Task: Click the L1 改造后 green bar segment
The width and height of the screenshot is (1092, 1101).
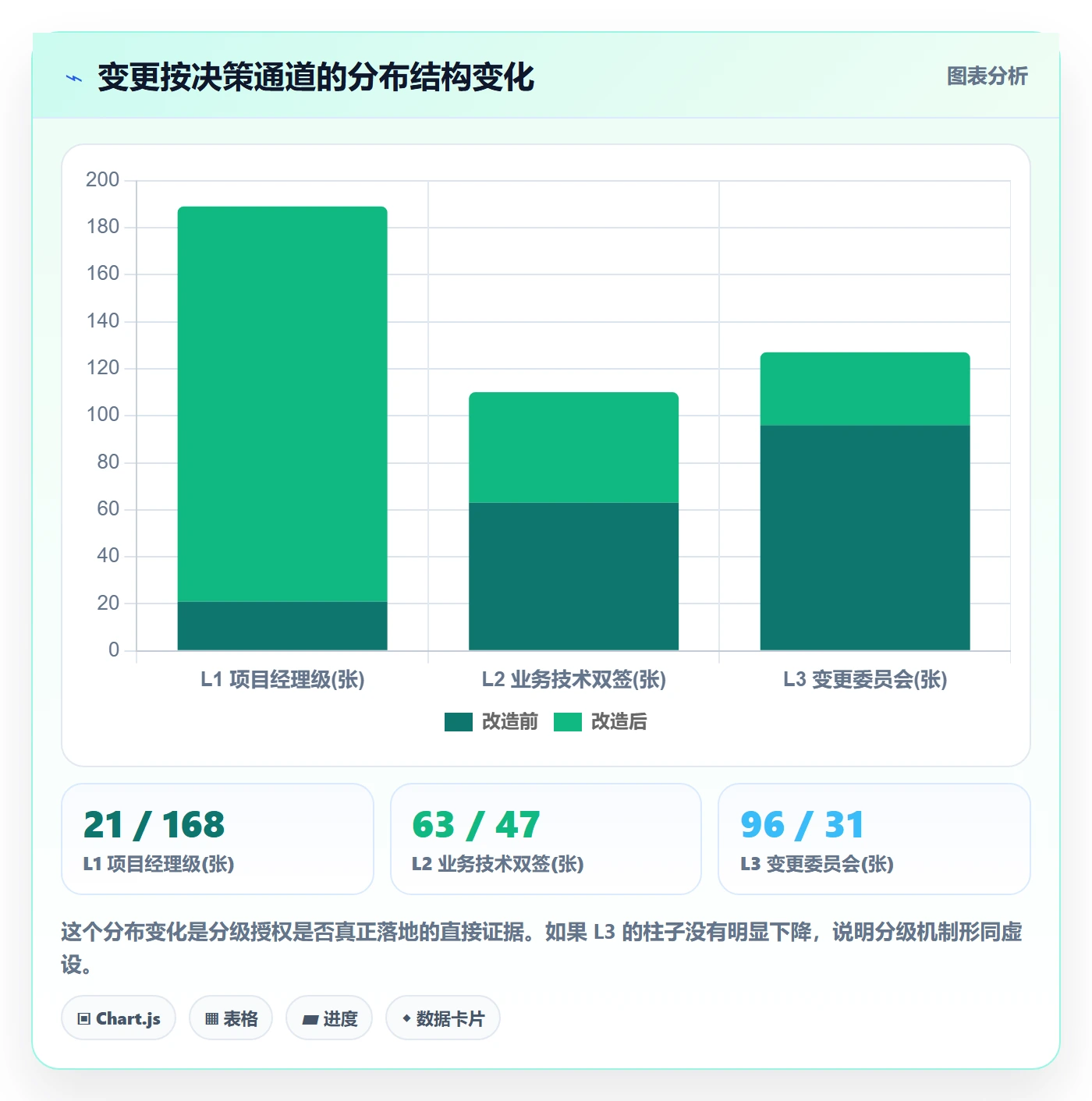Action: [x=282, y=404]
